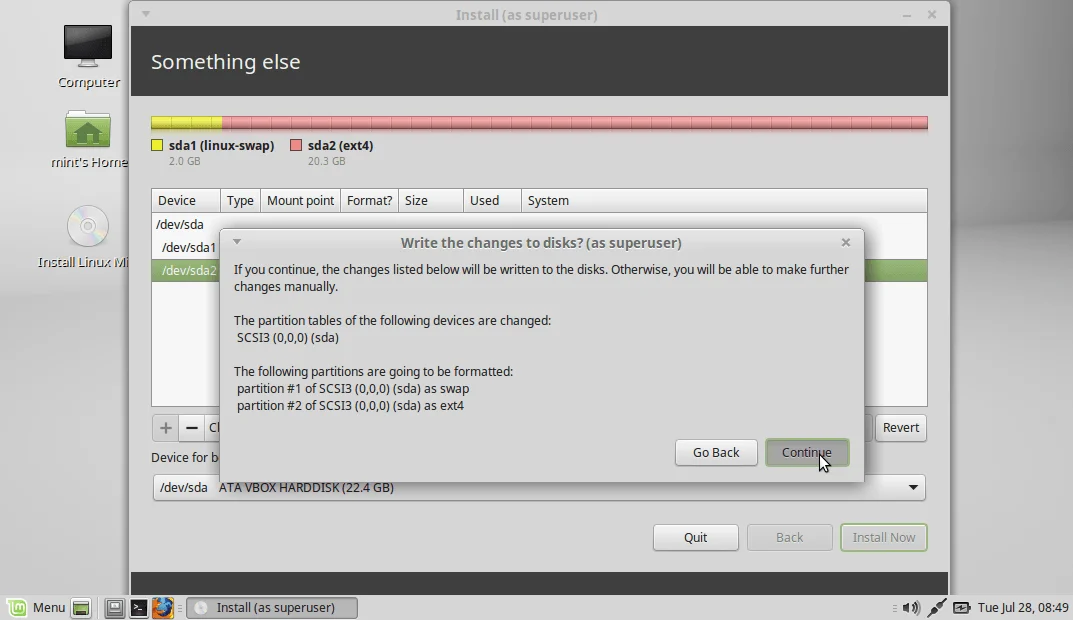Collapse the installer window title disclosure

[146, 14]
